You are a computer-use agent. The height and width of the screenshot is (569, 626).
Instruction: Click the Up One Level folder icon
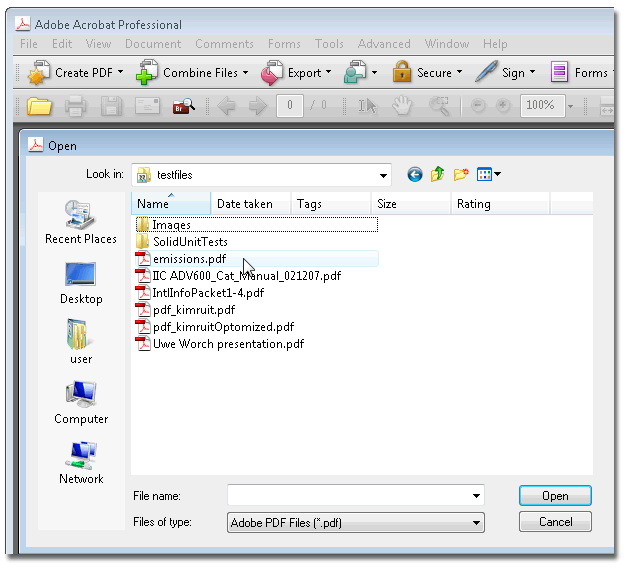point(438,174)
